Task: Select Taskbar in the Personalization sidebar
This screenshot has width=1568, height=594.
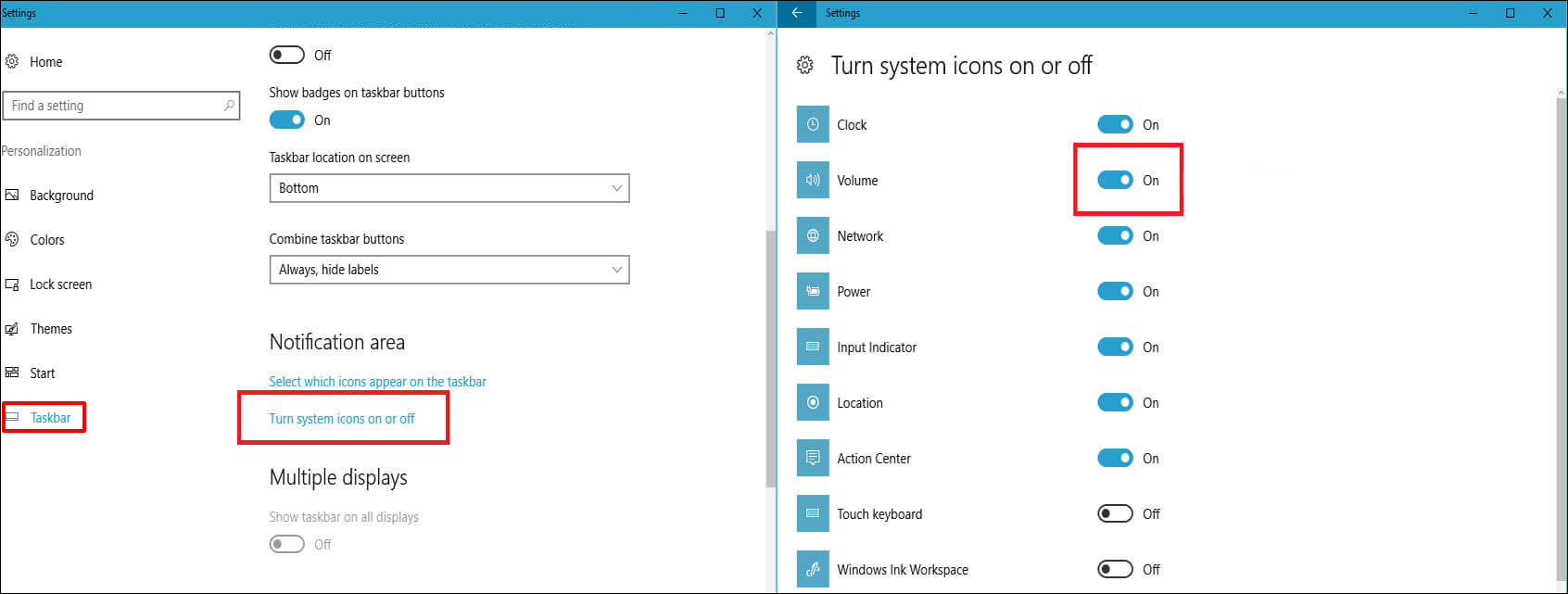Action: 50,418
